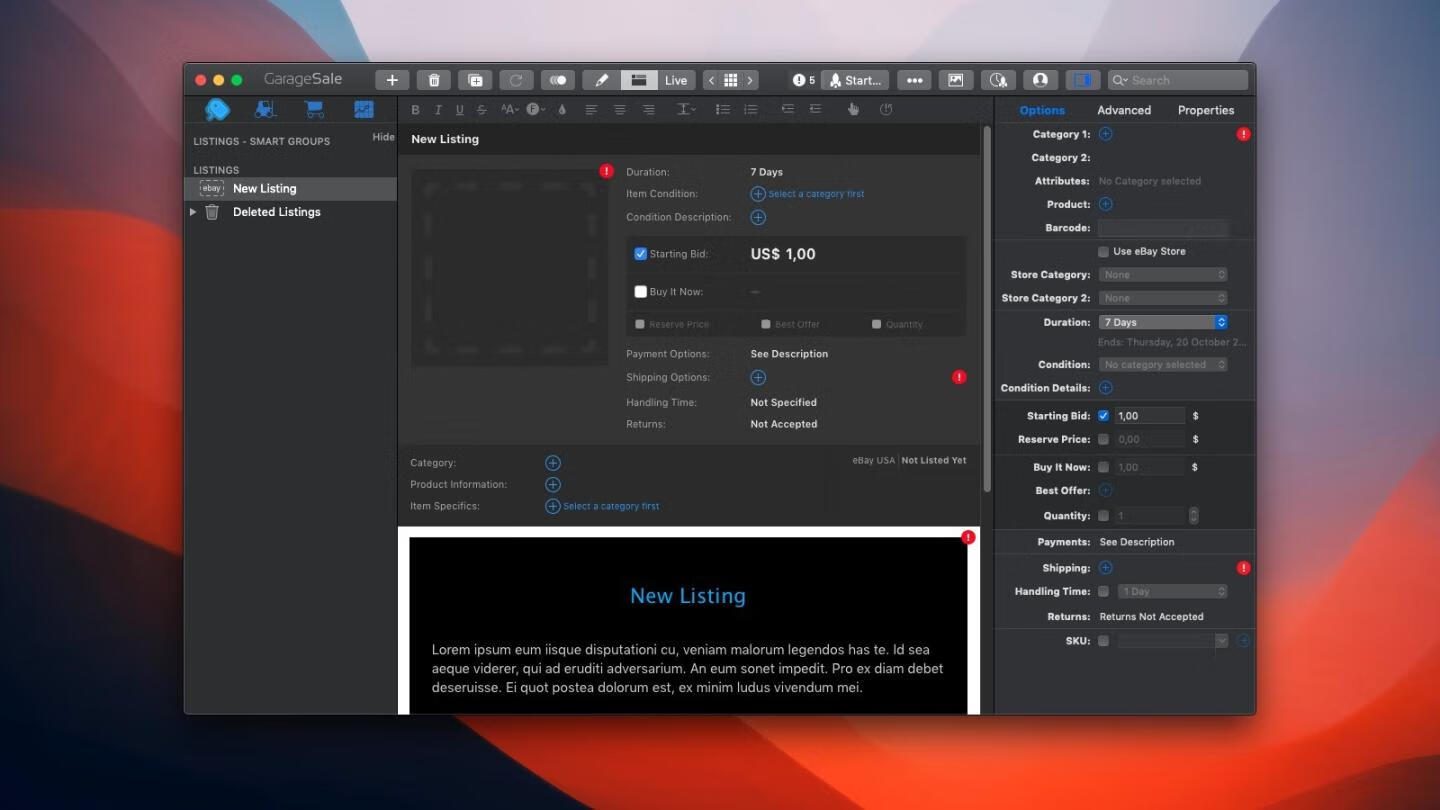This screenshot has height=810, width=1440.
Task: Switch to the Properties tab
Action: (x=1205, y=110)
